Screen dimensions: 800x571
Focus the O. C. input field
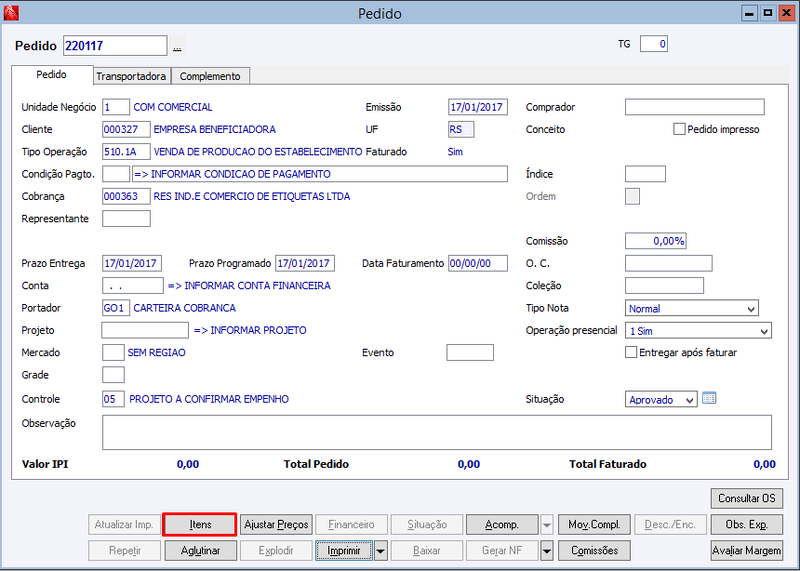(x=668, y=263)
